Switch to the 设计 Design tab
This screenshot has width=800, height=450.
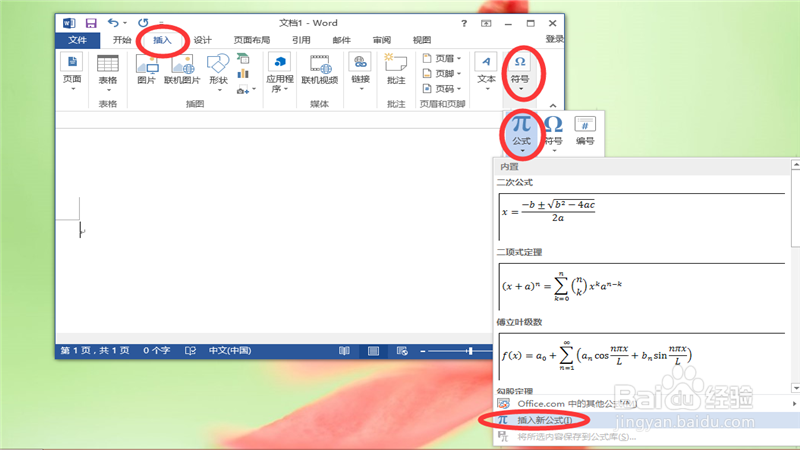203,40
